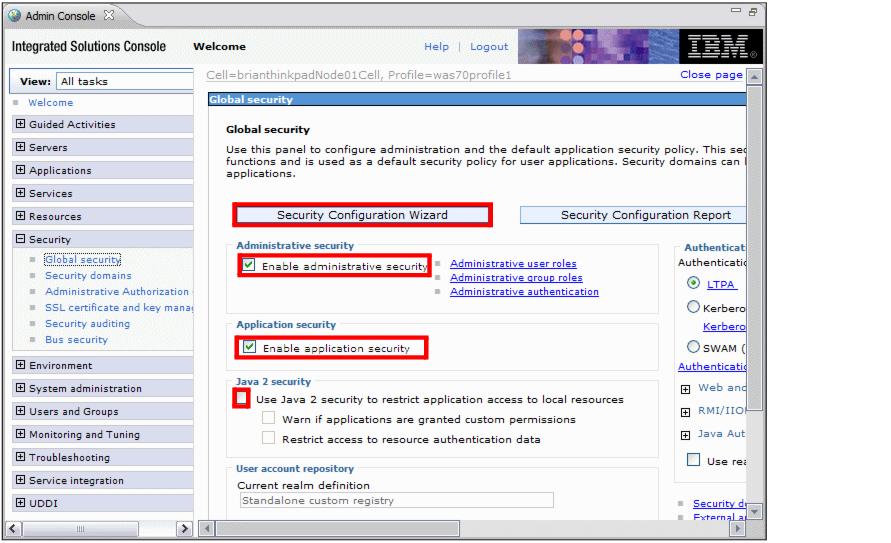Click content horizontal scroll left arrow
The width and height of the screenshot is (891, 543).
[x=207, y=529]
